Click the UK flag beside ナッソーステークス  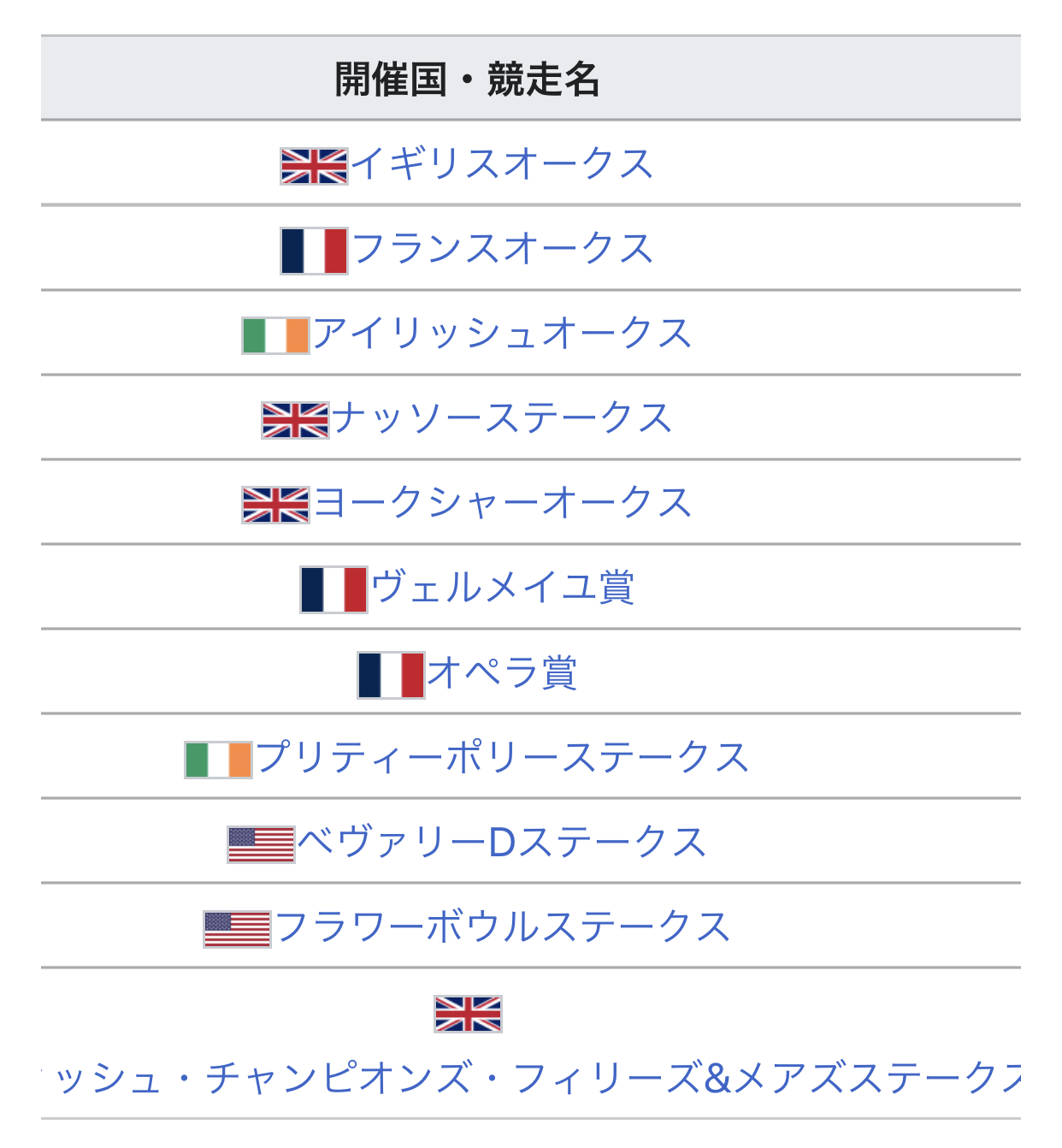tap(295, 420)
